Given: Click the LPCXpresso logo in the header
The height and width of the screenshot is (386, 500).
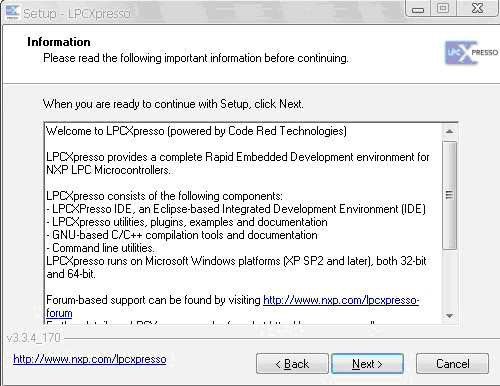Looking at the screenshot, I should (x=471, y=53).
